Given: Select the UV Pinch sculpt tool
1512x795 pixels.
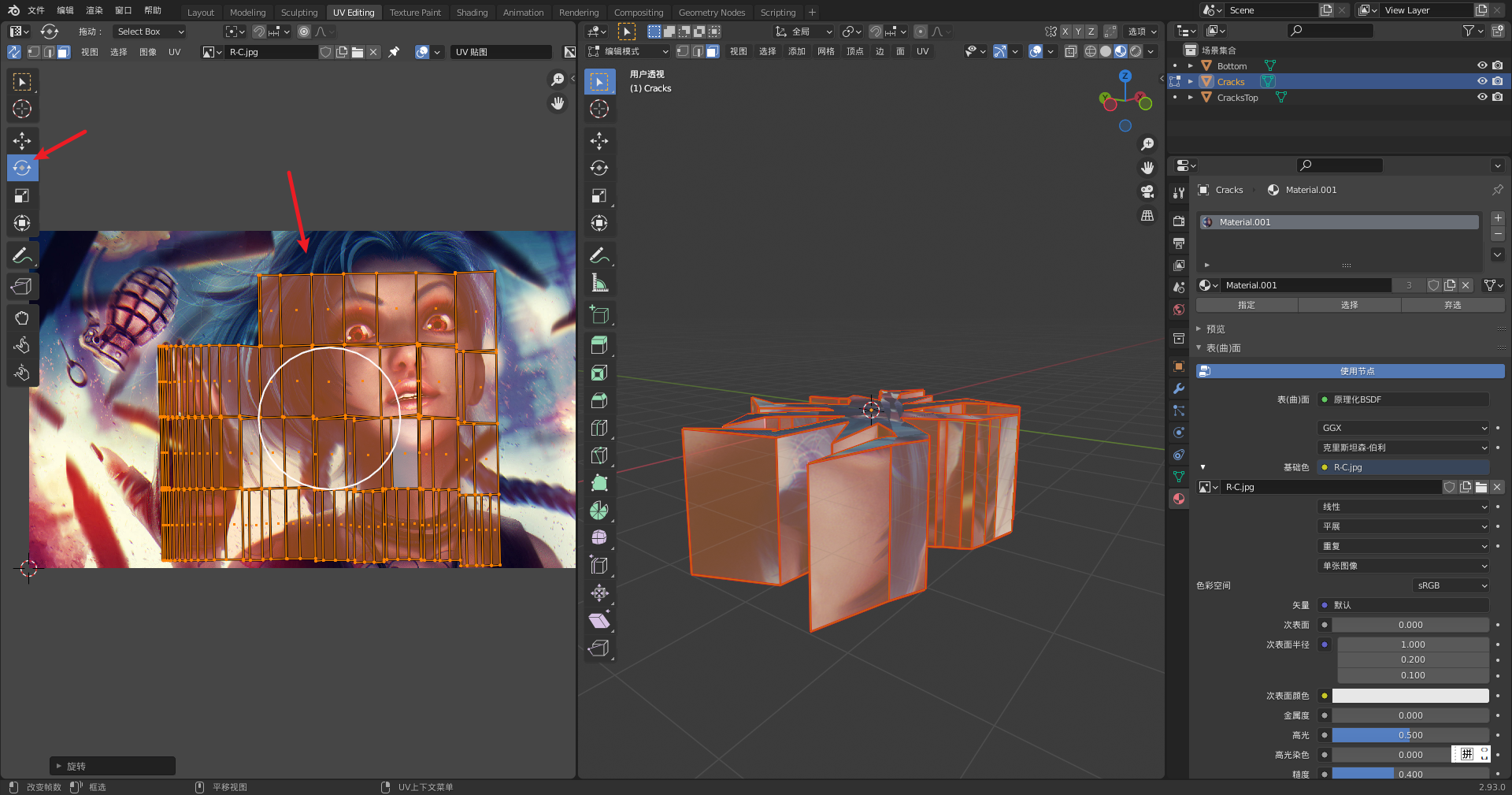Looking at the screenshot, I should (22, 373).
